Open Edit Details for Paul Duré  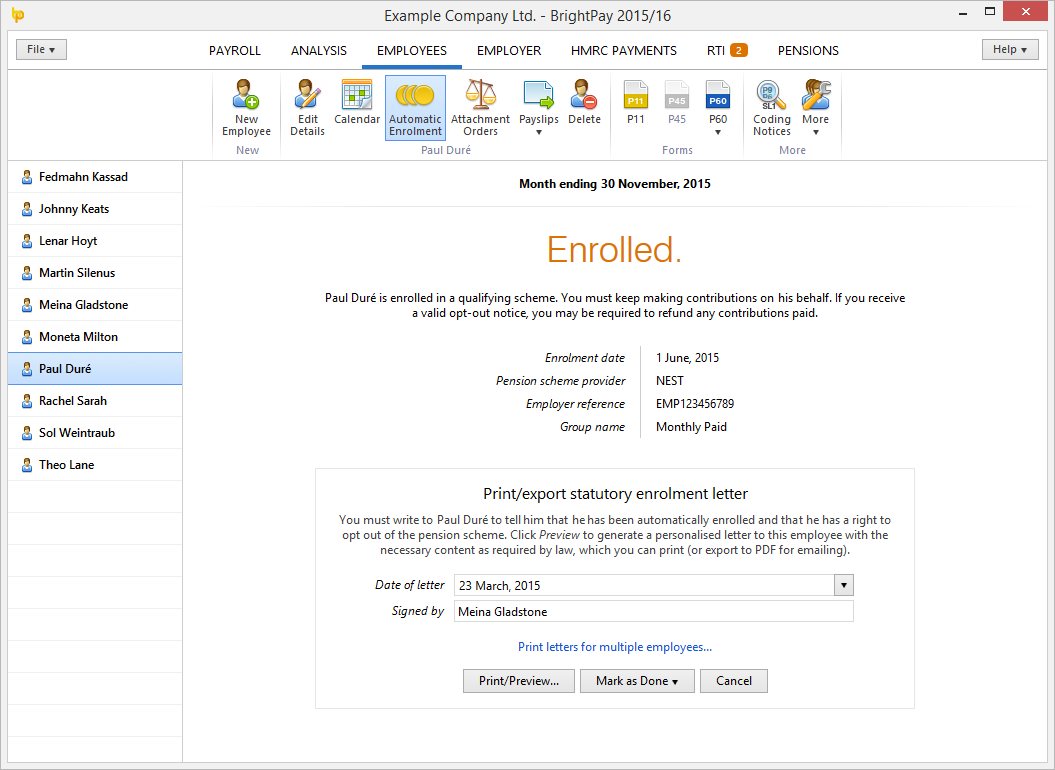point(307,108)
